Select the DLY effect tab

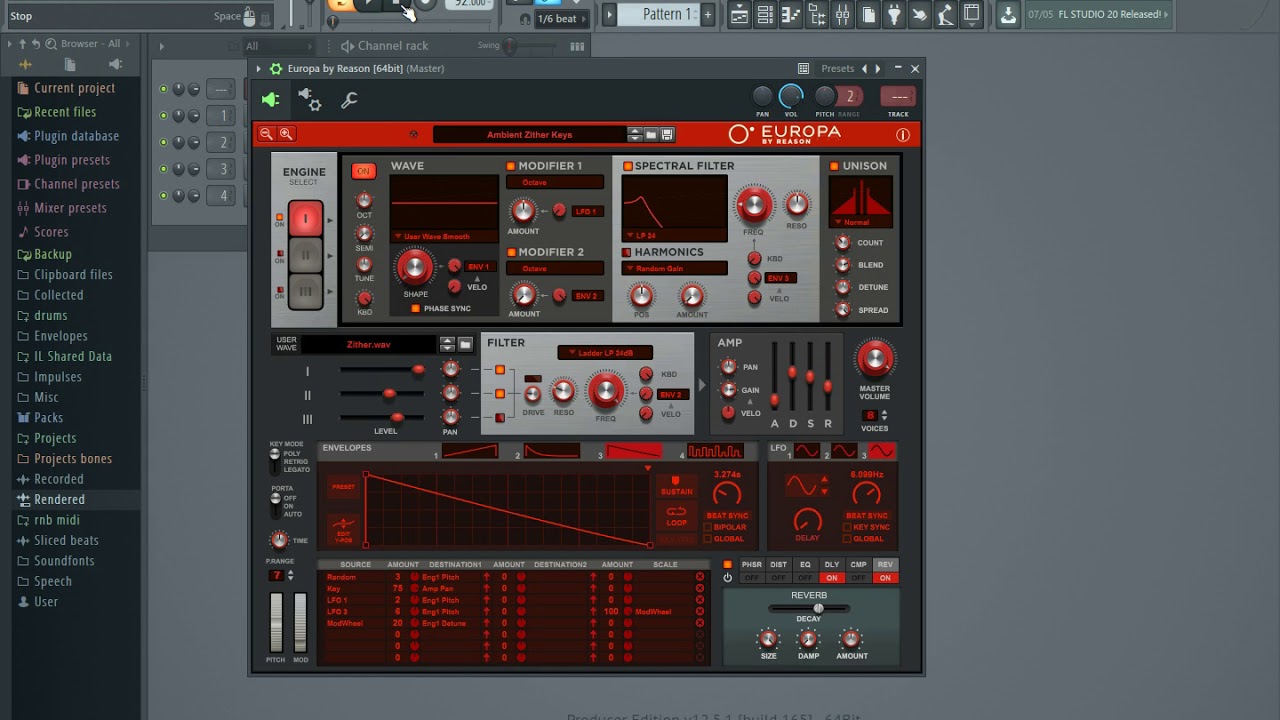click(x=831, y=565)
